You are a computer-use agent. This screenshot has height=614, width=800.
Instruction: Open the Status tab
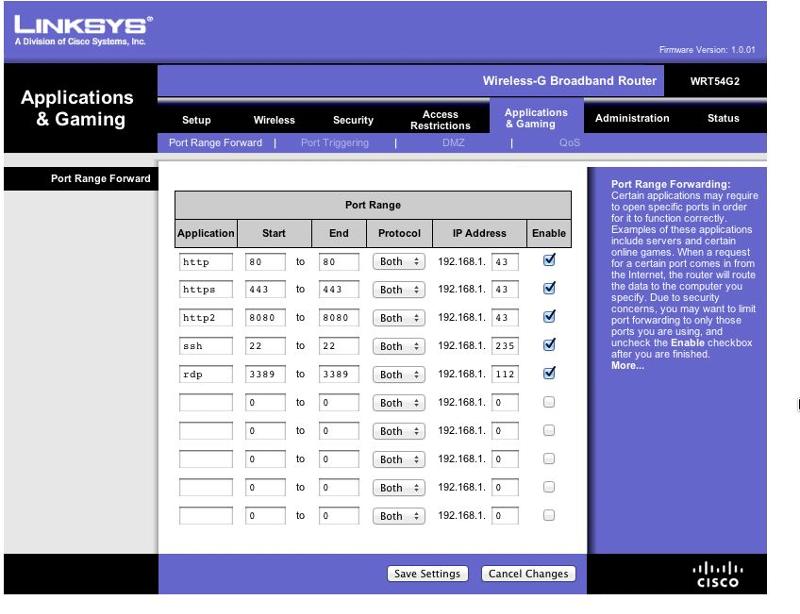pos(723,118)
